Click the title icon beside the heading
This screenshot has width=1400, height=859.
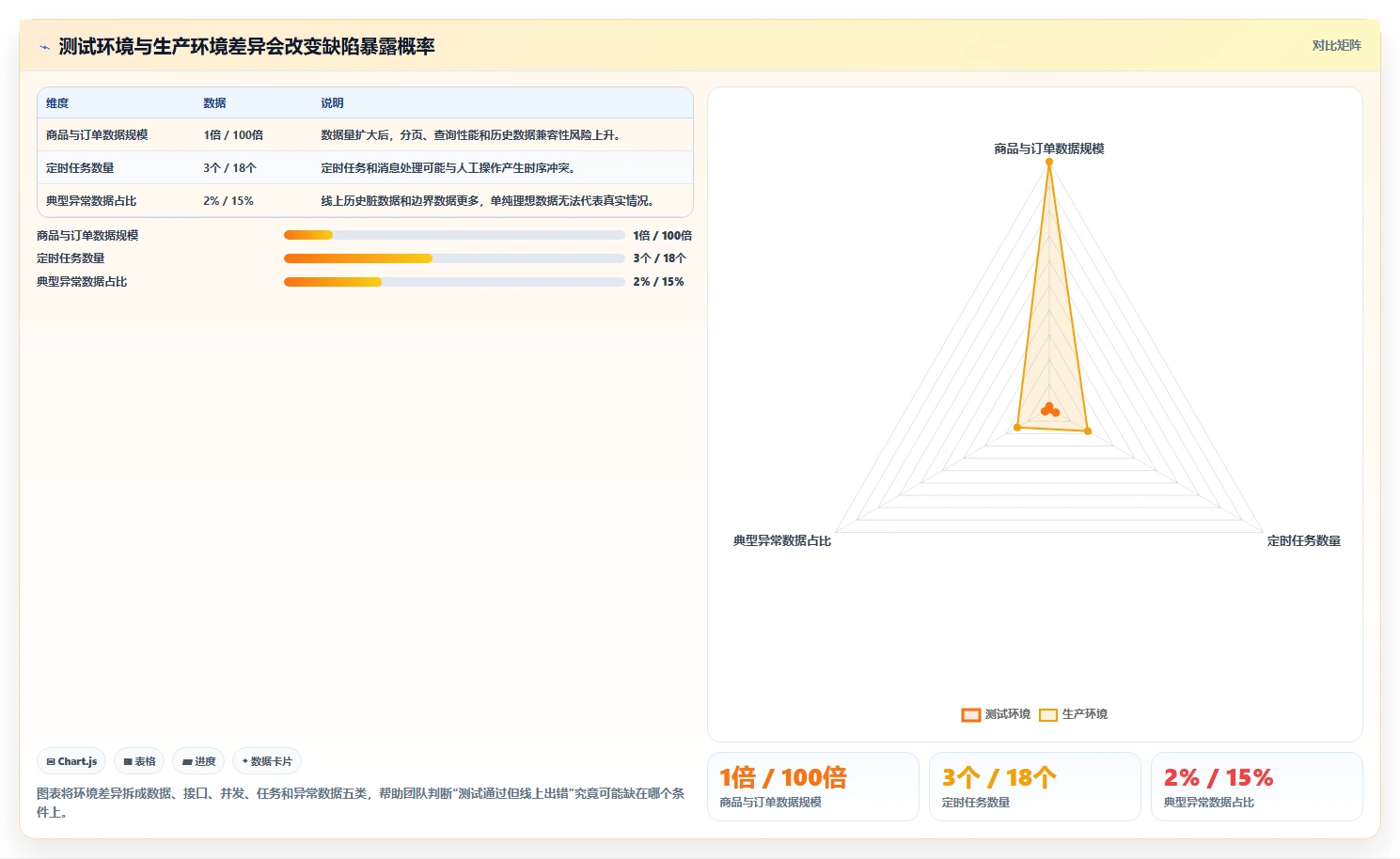(44, 47)
